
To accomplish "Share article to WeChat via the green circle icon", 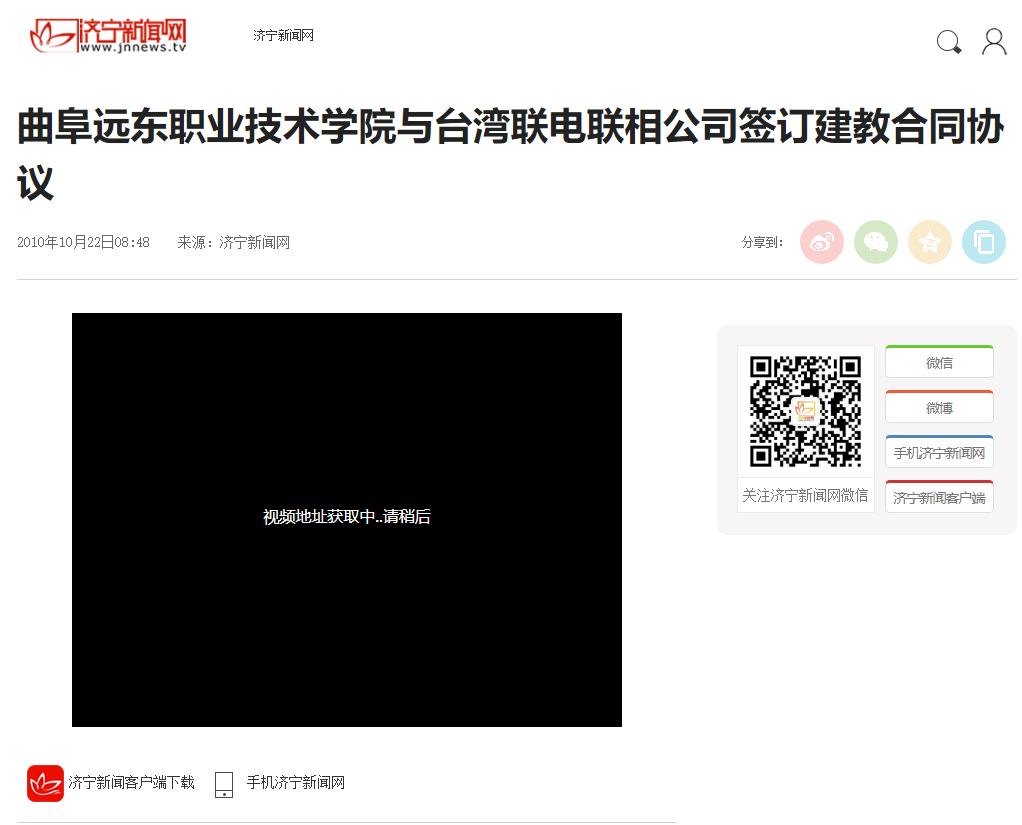I will 876,242.
